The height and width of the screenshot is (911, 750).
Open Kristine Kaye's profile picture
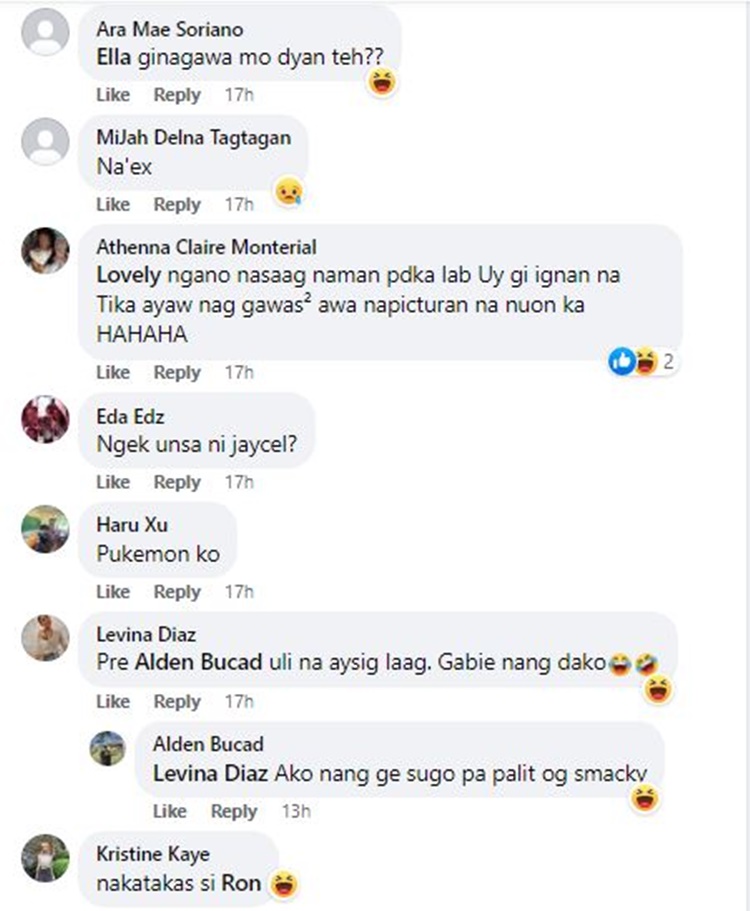(45, 858)
